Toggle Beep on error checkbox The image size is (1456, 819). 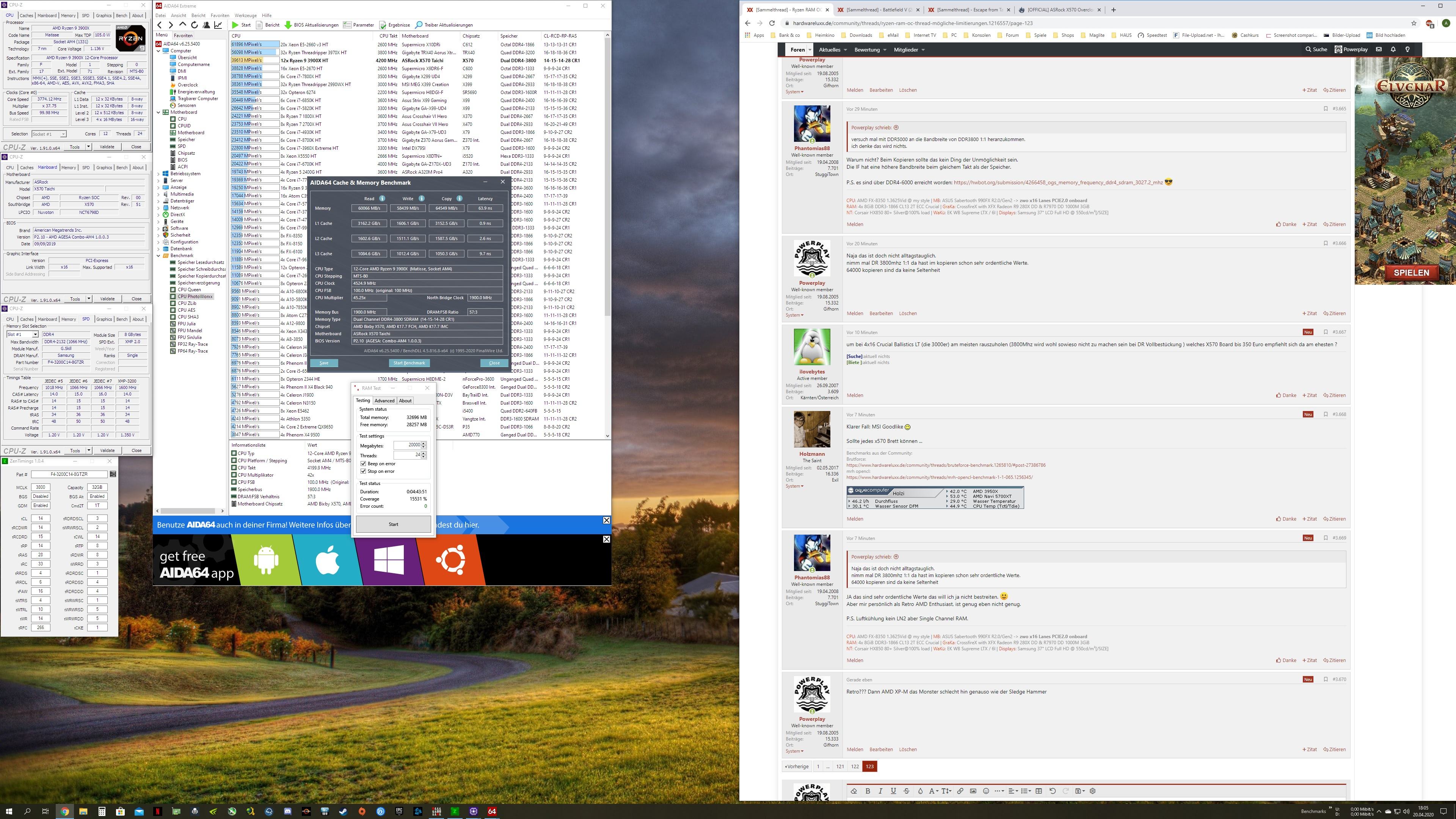tap(363, 463)
